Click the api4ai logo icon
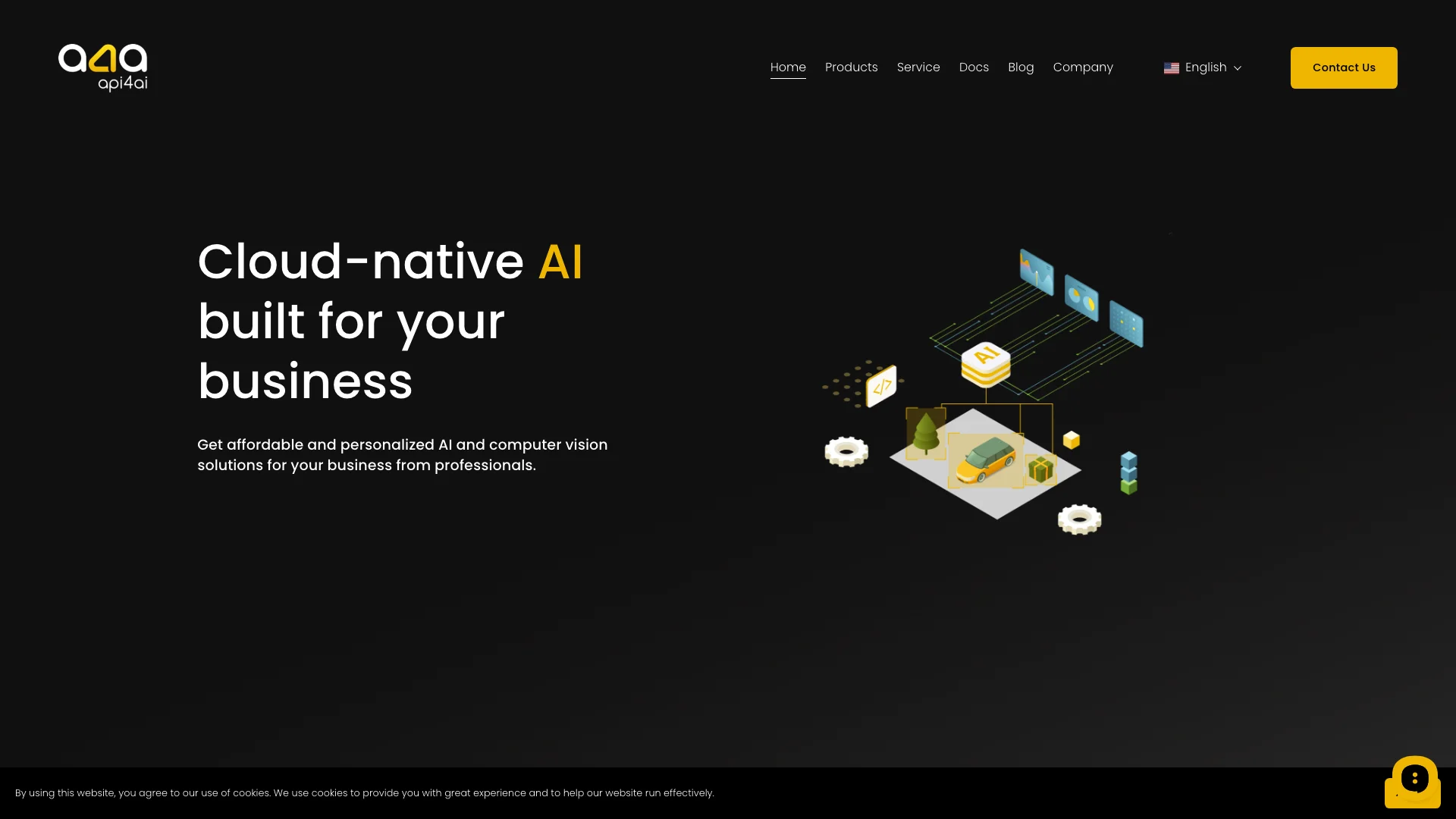This screenshot has height=819, width=1456. [103, 67]
